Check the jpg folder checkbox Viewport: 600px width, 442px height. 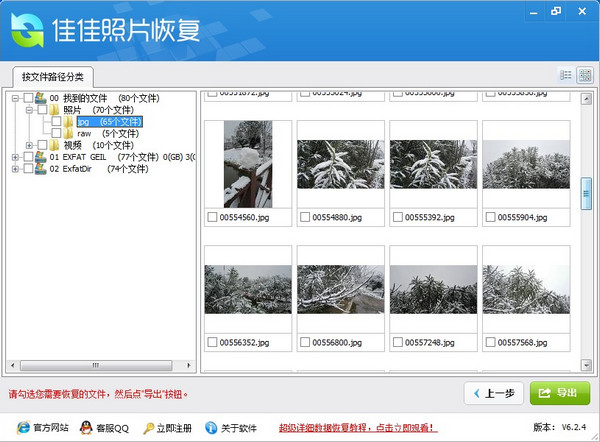tap(56, 122)
